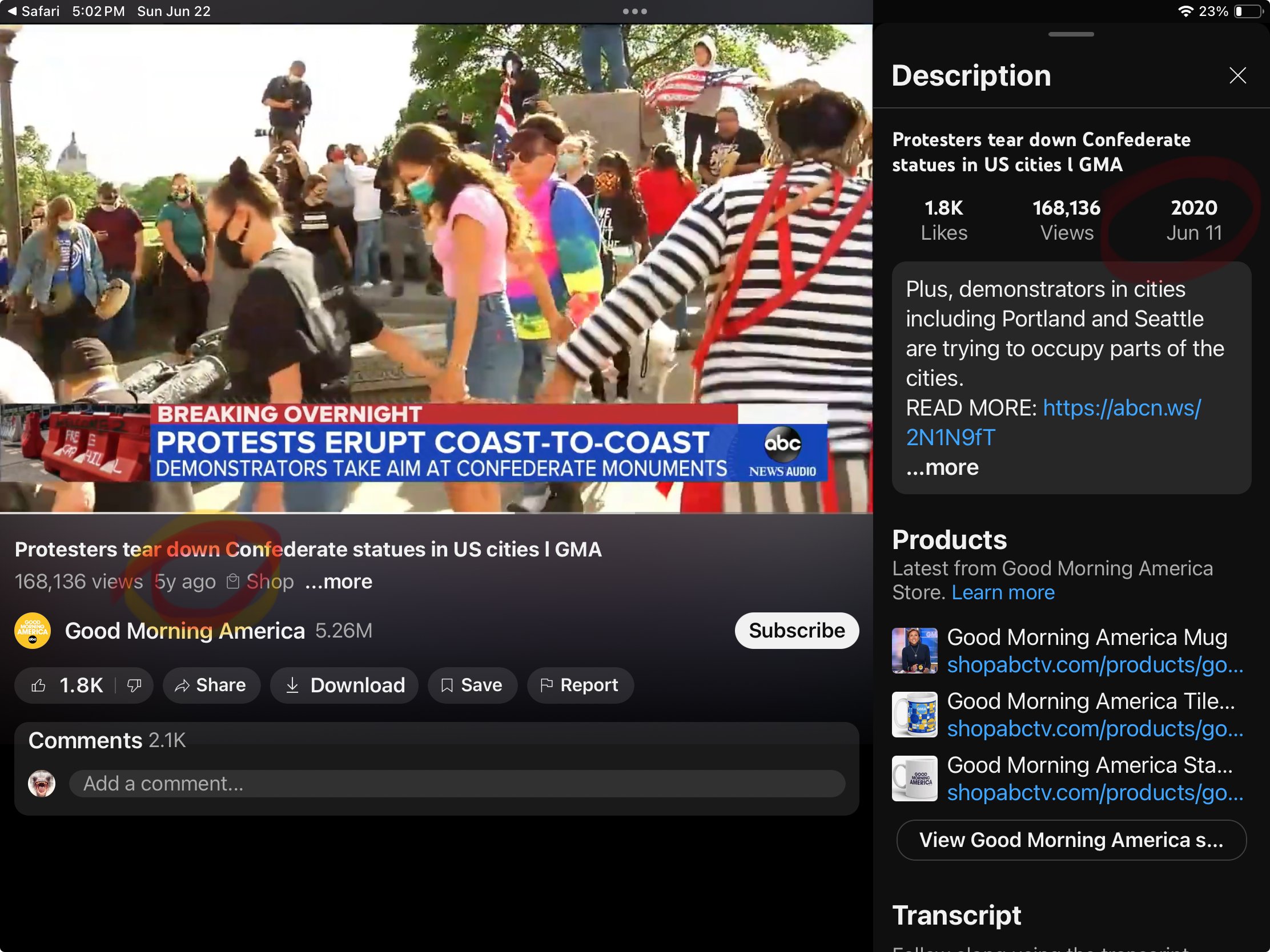Open the abcn.ws READ MORE link
Image resolution: width=1270 pixels, height=952 pixels.
(x=1054, y=422)
